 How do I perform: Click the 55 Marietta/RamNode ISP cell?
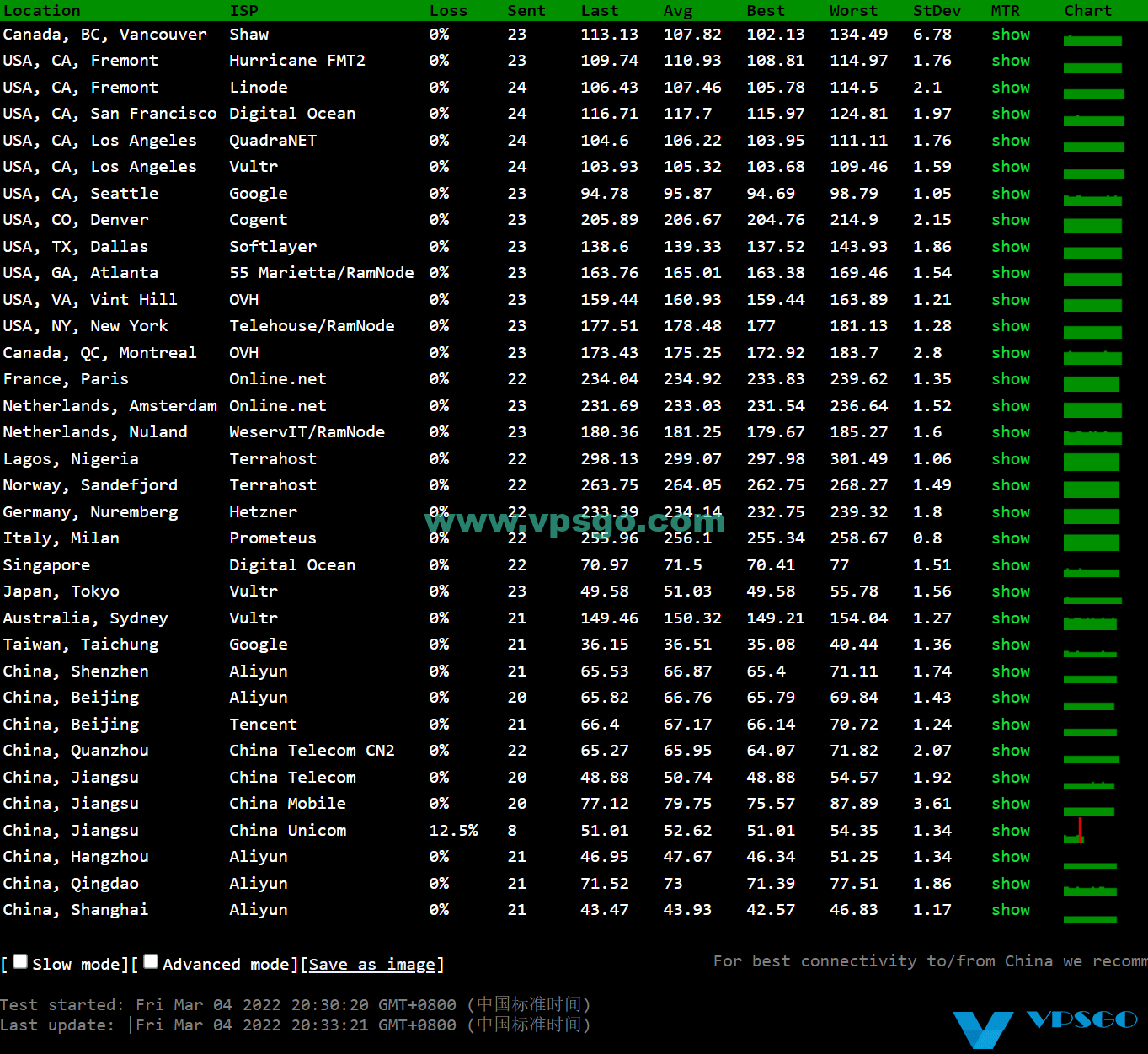pos(322,273)
